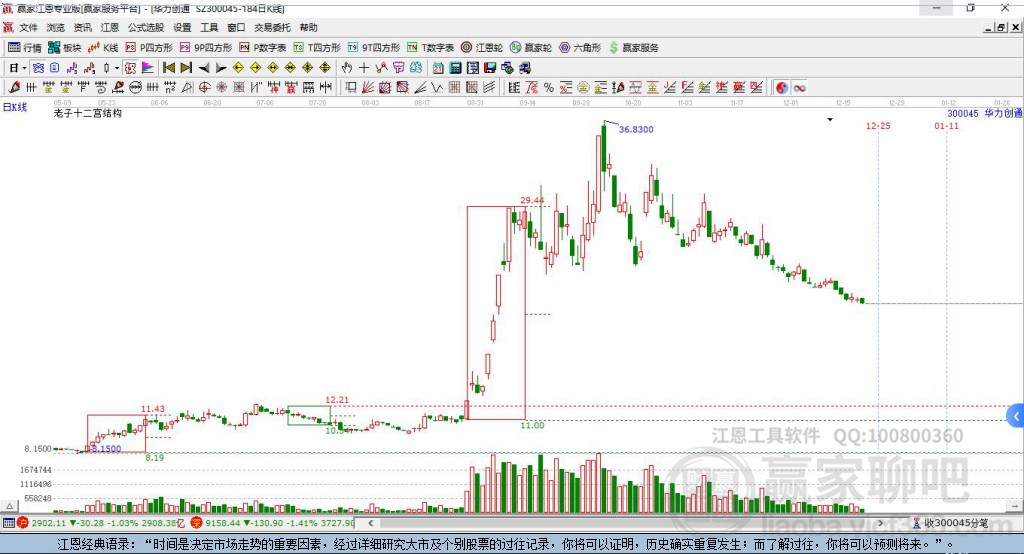
Task: Select the zigzag wave line tool
Action: 437,88
